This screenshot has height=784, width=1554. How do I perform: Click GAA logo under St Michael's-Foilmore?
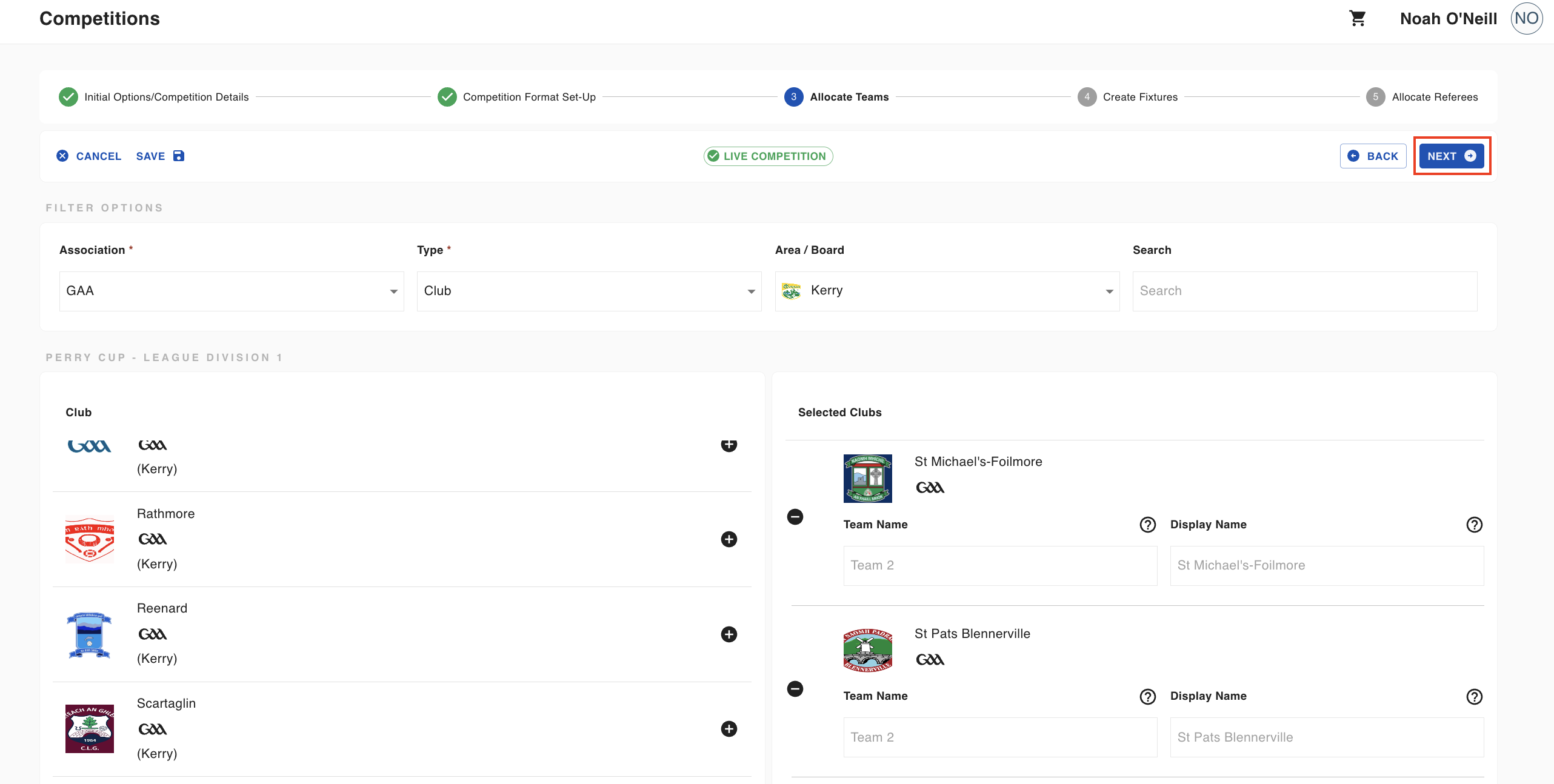point(930,488)
